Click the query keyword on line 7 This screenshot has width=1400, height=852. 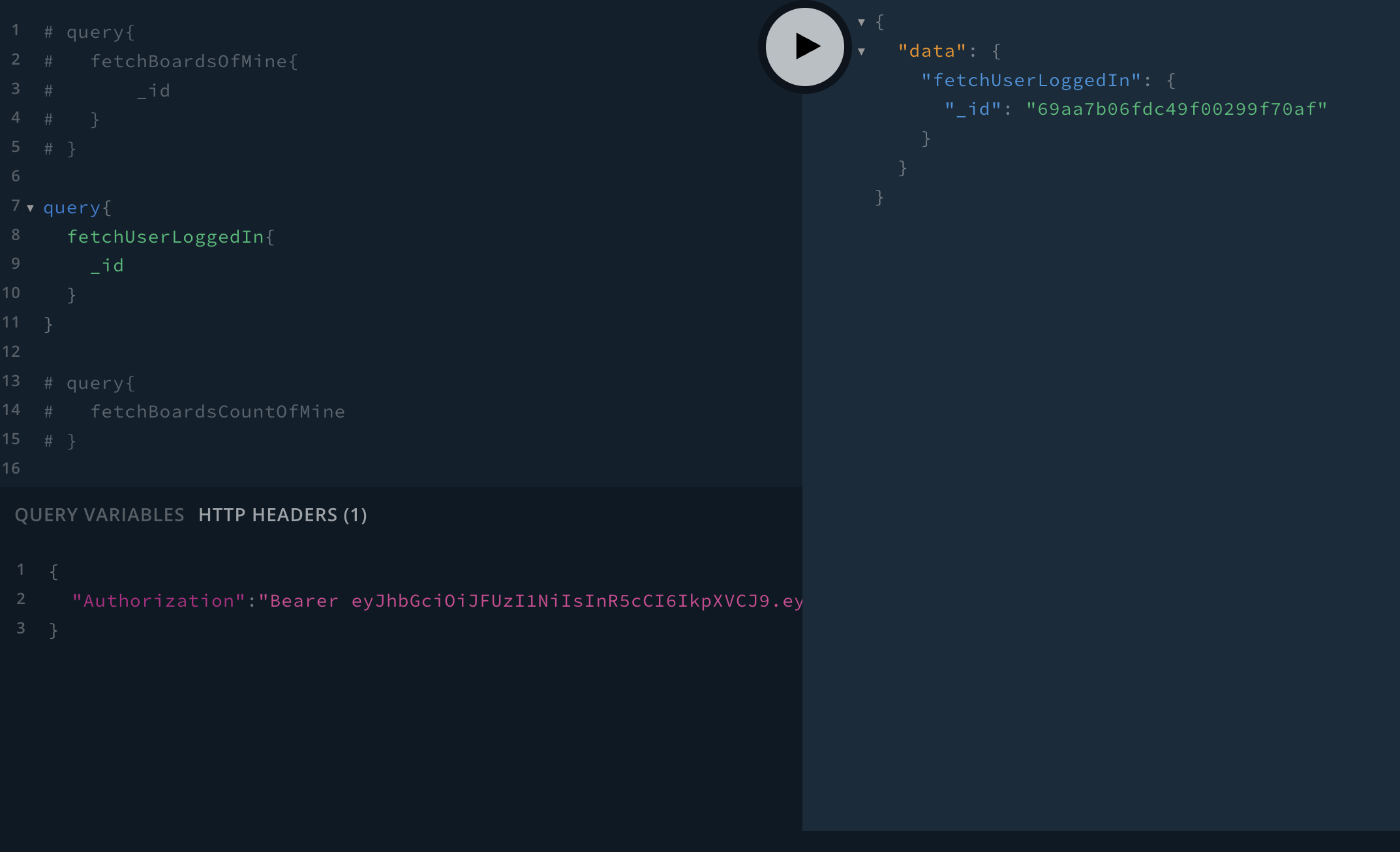(71, 208)
